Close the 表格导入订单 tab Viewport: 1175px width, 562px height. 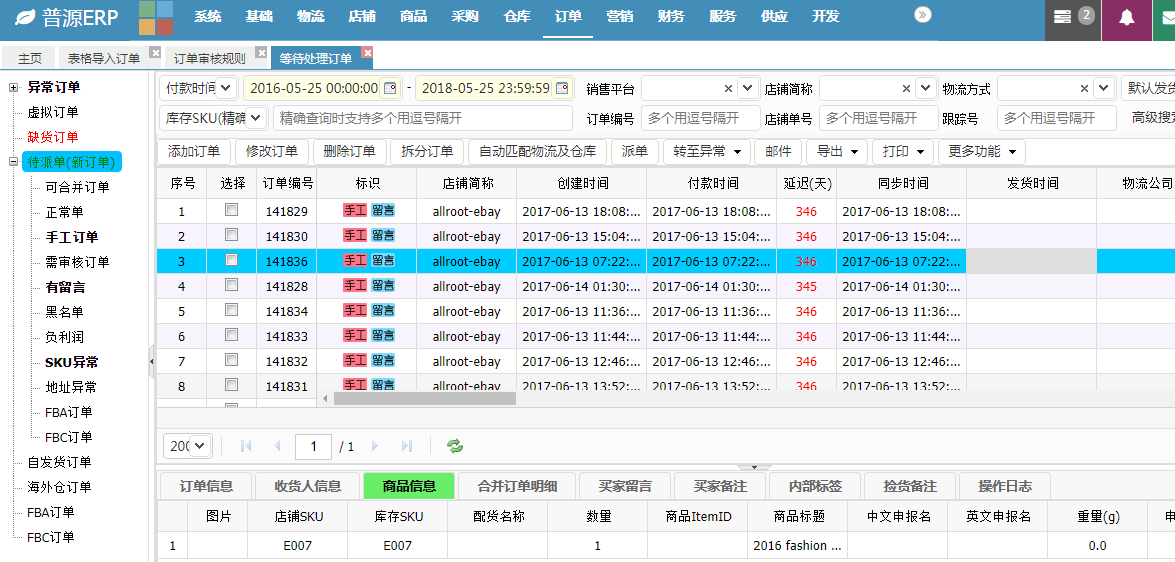[x=154, y=52]
